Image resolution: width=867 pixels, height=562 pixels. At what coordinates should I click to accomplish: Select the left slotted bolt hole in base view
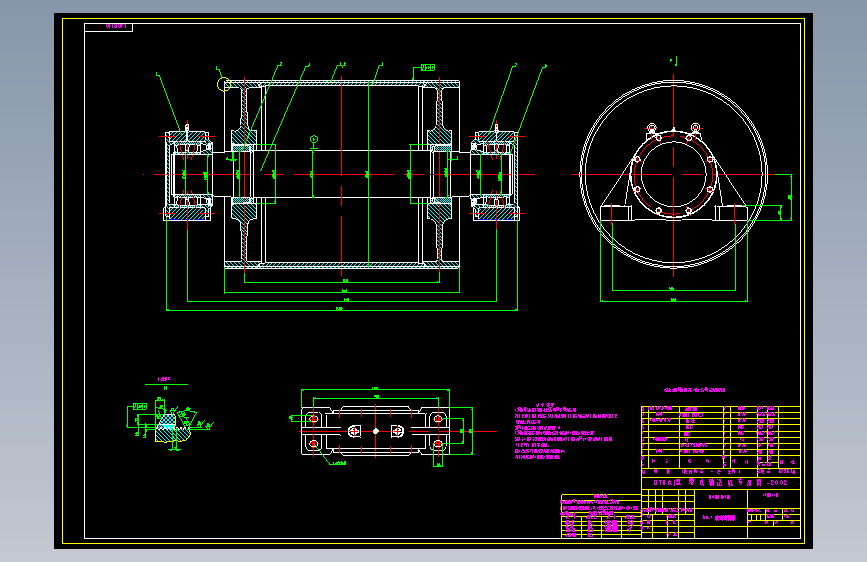(354, 431)
